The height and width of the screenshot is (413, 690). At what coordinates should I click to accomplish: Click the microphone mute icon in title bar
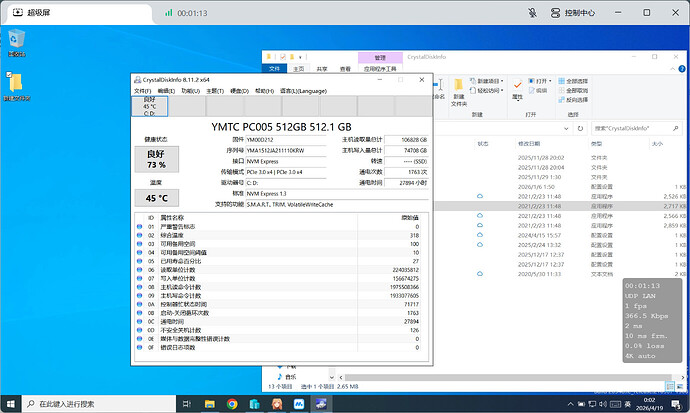(532, 13)
